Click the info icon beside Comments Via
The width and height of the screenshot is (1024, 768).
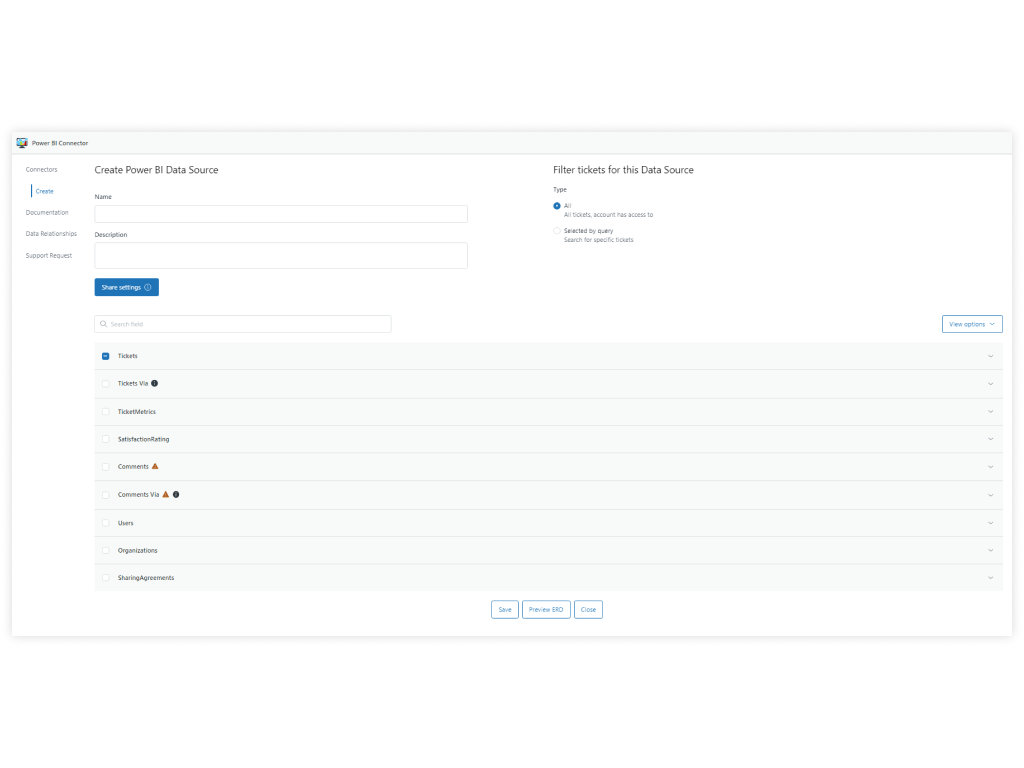point(176,494)
